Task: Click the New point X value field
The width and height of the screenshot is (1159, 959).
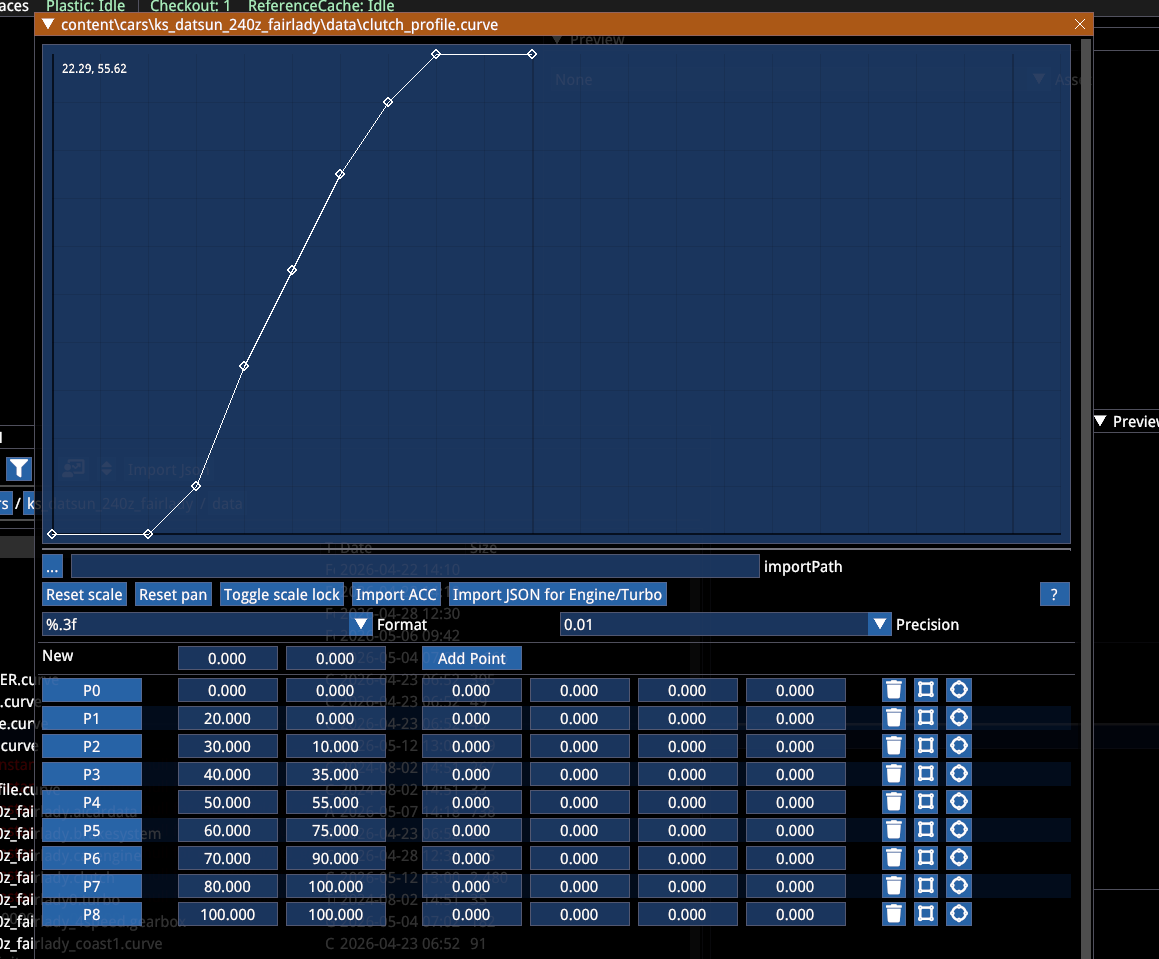Action: pyautogui.click(x=228, y=658)
